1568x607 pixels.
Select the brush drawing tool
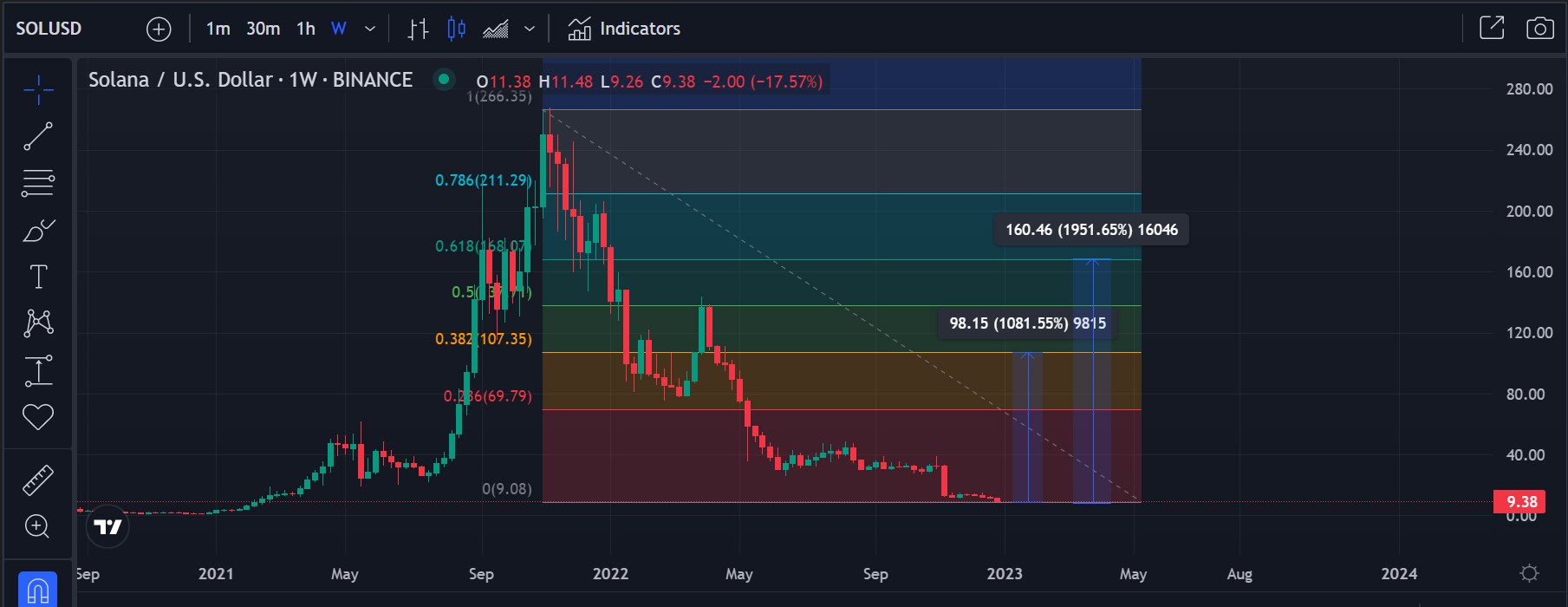pyautogui.click(x=38, y=231)
